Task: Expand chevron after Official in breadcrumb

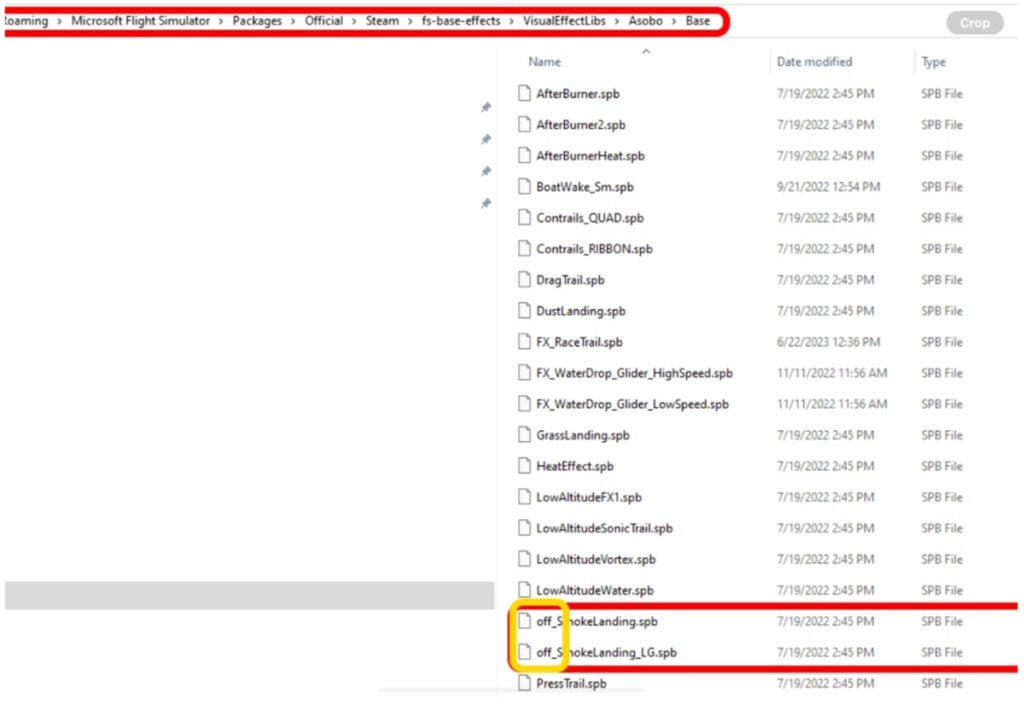Action: pos(354,22)
